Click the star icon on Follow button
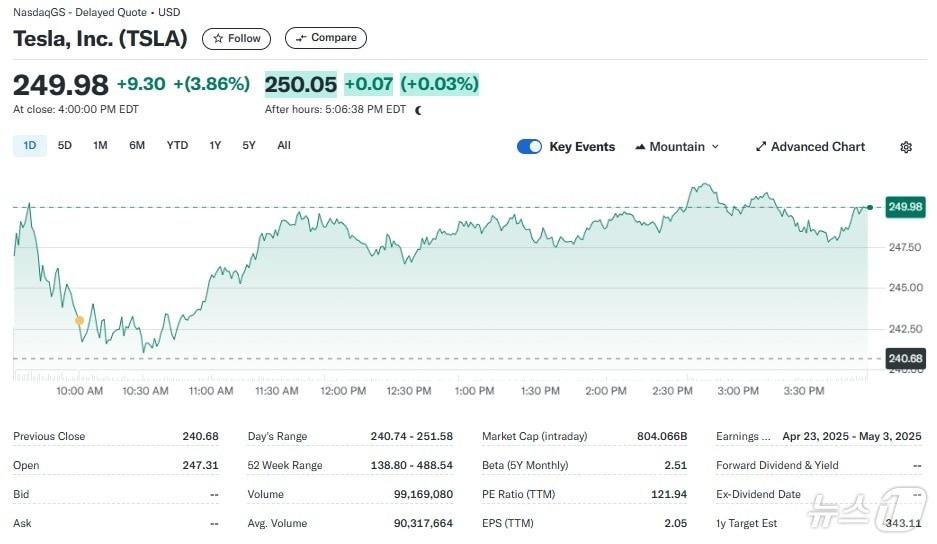This screenshot has height=544, width=937. 218,39
